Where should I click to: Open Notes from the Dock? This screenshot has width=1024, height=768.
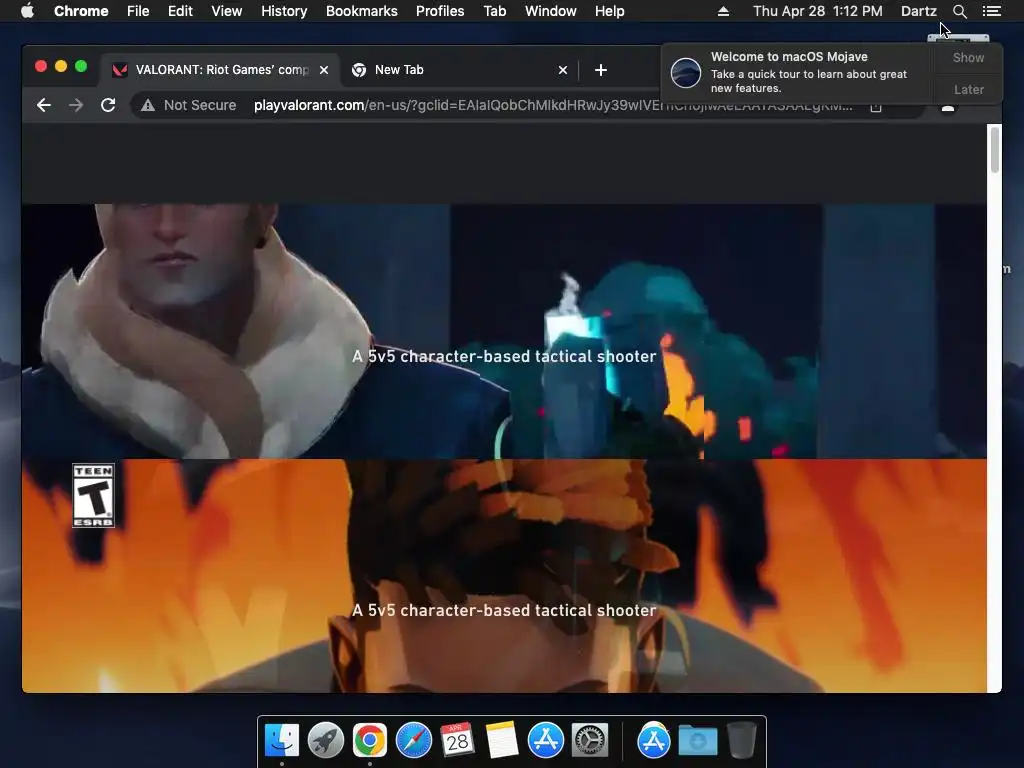(502, 740)
